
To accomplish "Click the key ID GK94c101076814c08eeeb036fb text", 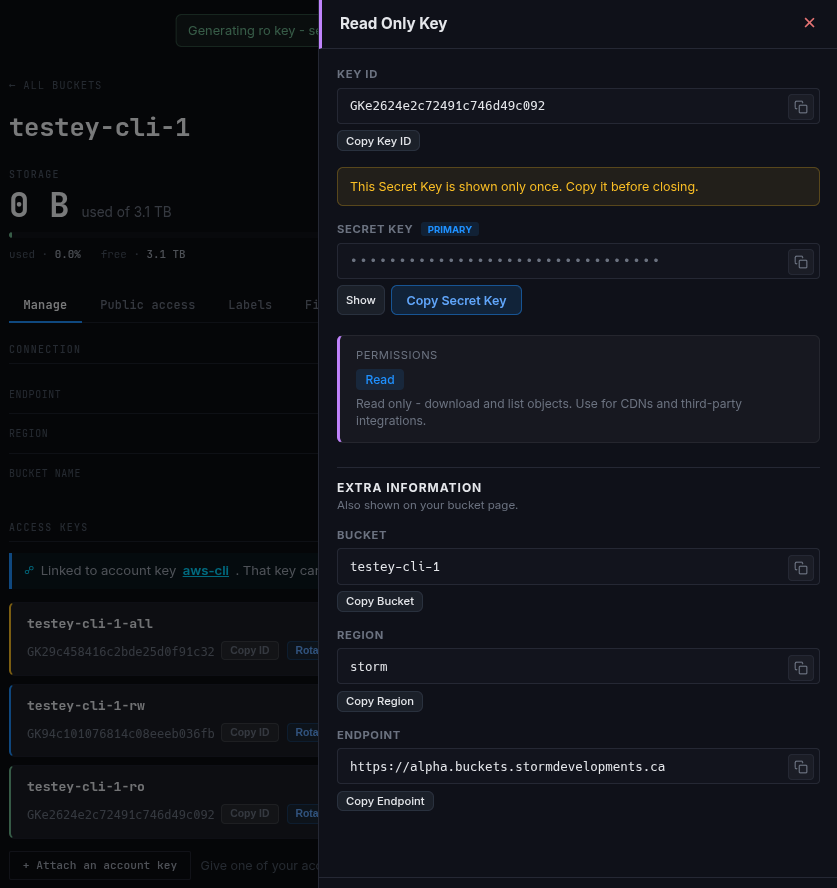I will 121,733.
